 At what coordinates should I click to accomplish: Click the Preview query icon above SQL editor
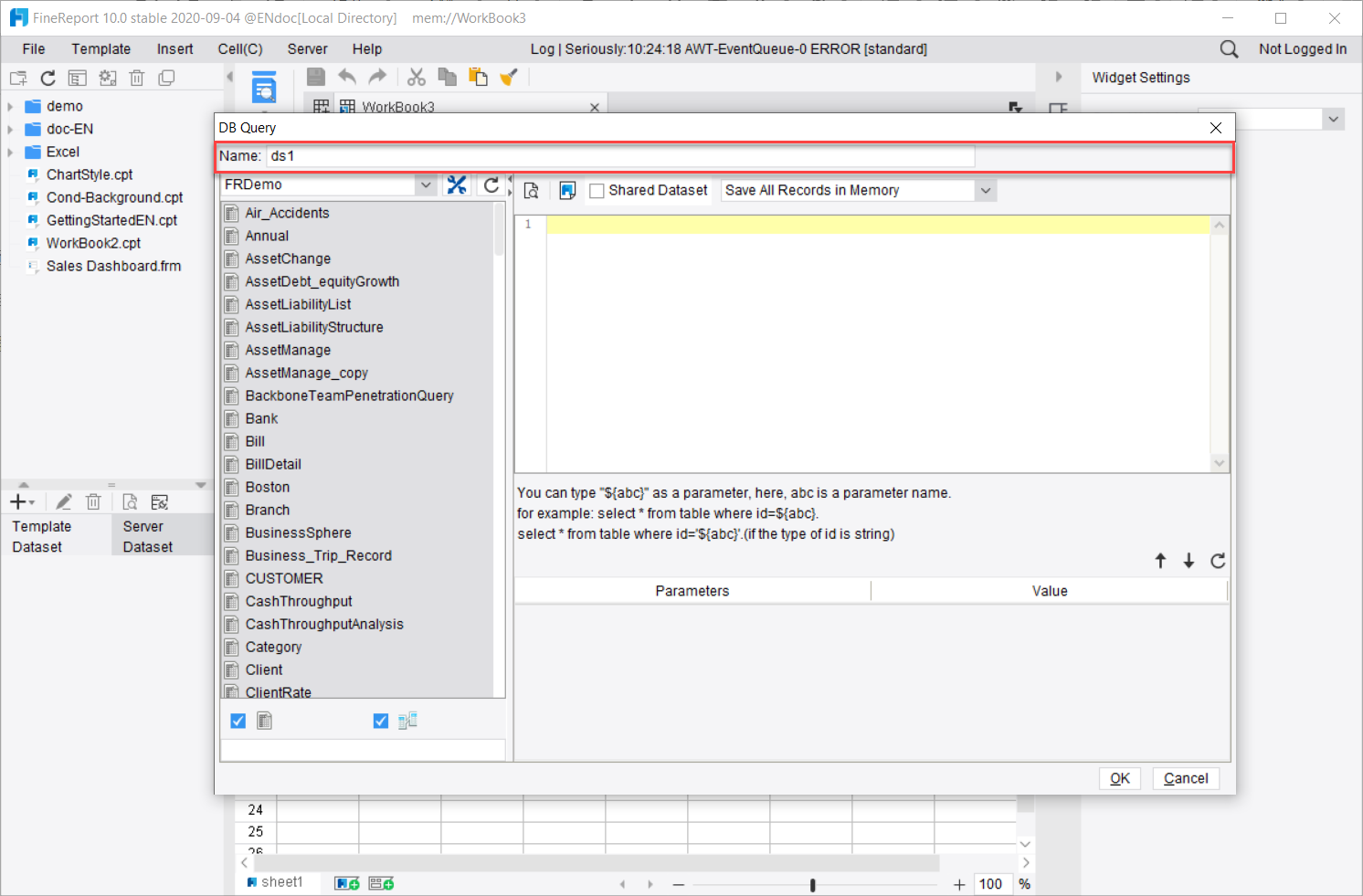[532, 190]
